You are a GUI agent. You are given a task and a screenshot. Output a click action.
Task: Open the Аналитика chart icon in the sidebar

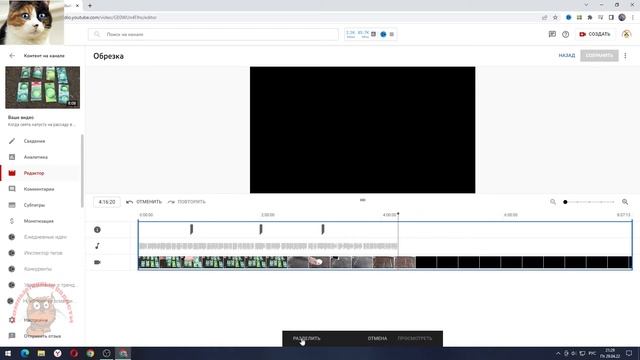coord(12,157)
